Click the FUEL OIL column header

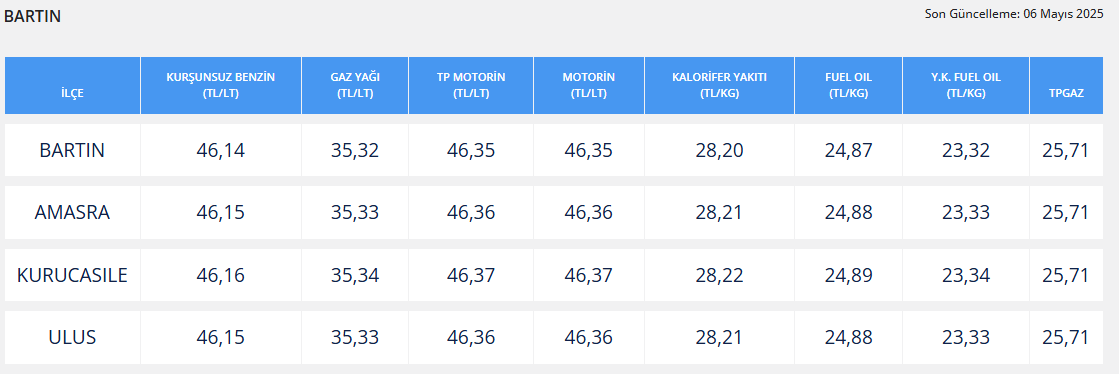(x=849, y=86)
